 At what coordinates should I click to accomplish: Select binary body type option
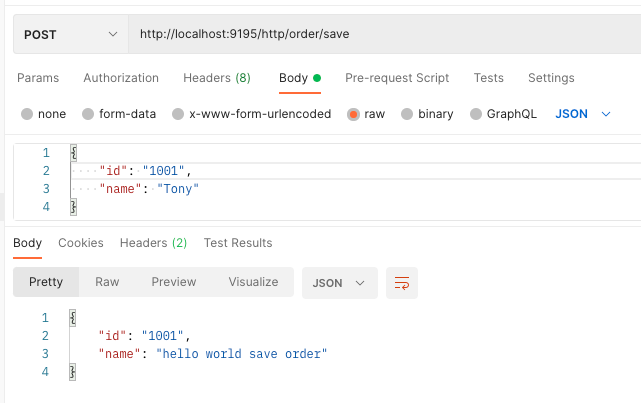407,114
